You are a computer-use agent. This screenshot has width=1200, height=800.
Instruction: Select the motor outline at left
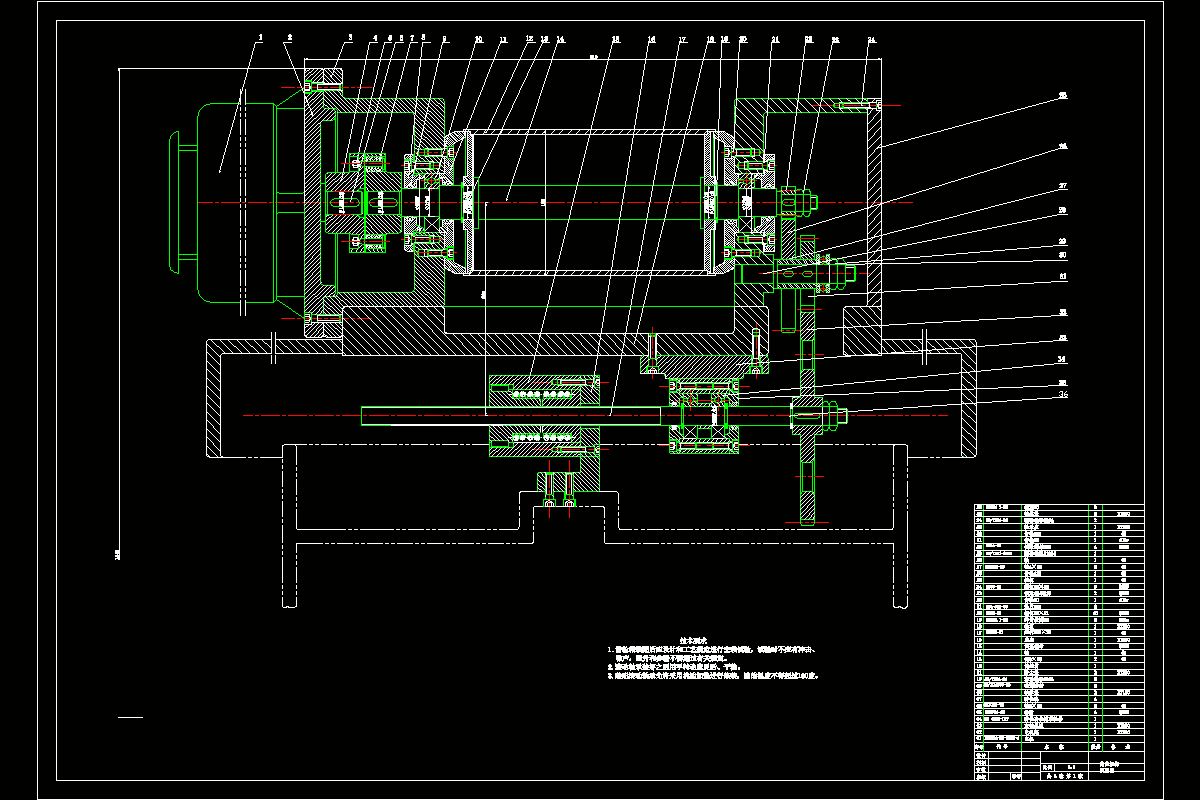(237, 202)
